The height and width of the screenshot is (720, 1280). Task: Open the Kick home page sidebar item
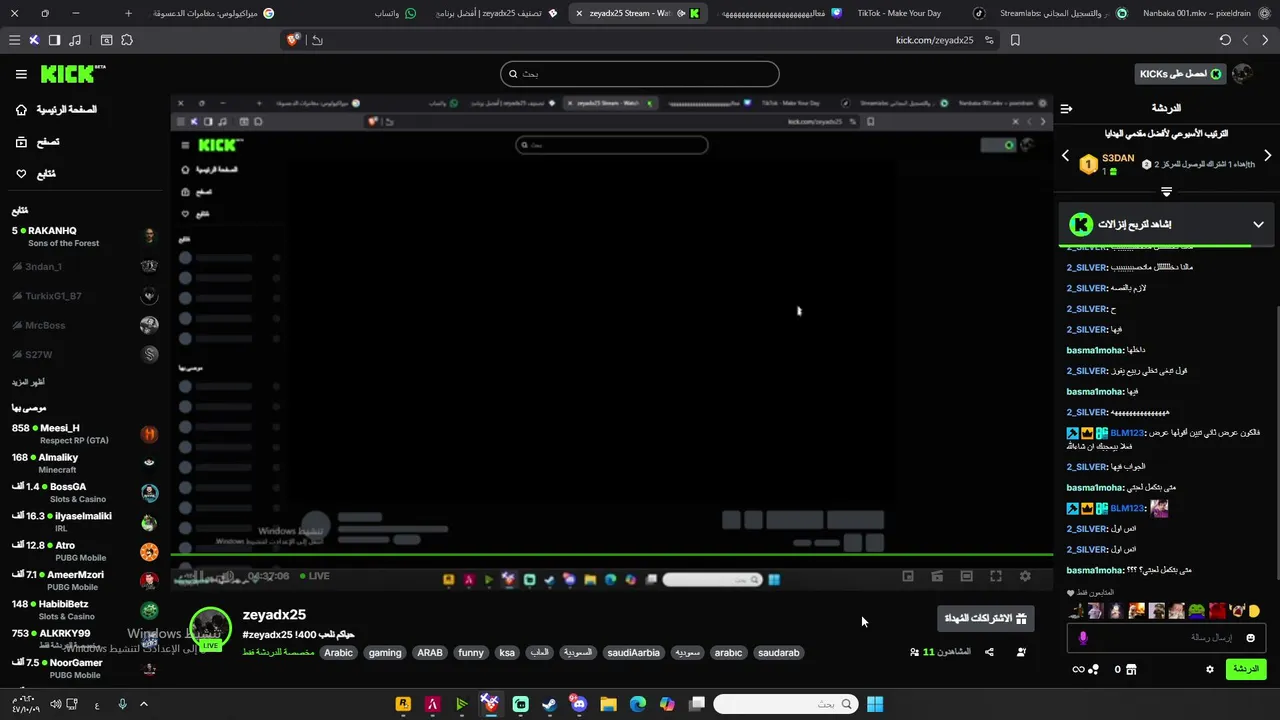click(x=56, y=109)
